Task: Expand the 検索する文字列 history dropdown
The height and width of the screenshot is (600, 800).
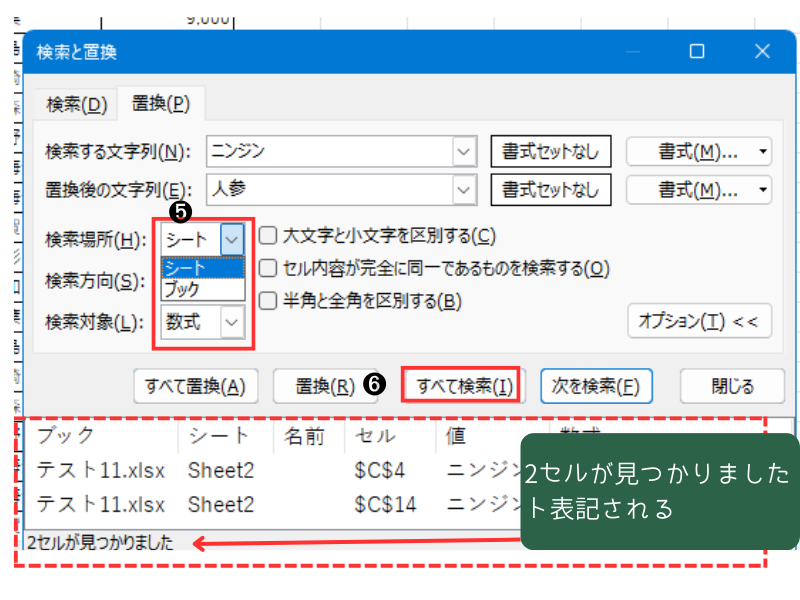Action: [464, 152]
